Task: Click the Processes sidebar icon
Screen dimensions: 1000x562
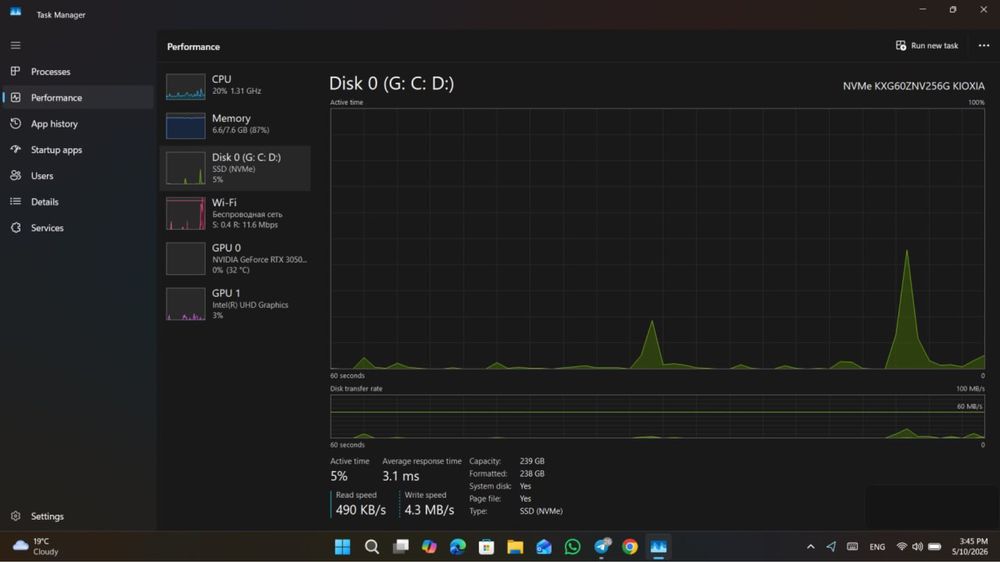Action: pyautogui.click(x=15, y=71)
